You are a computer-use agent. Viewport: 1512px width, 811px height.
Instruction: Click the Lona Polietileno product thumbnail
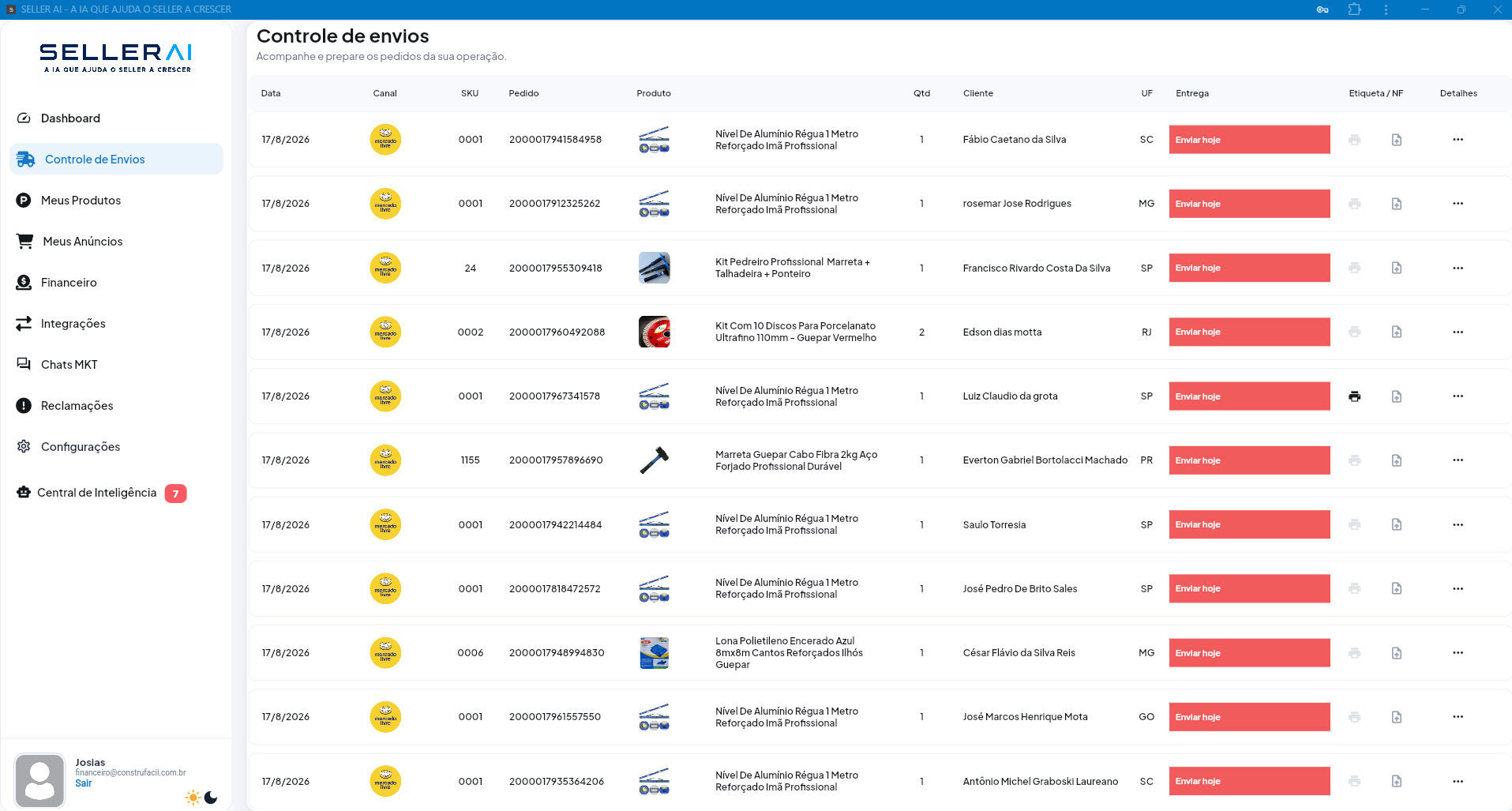click(654, 653)
